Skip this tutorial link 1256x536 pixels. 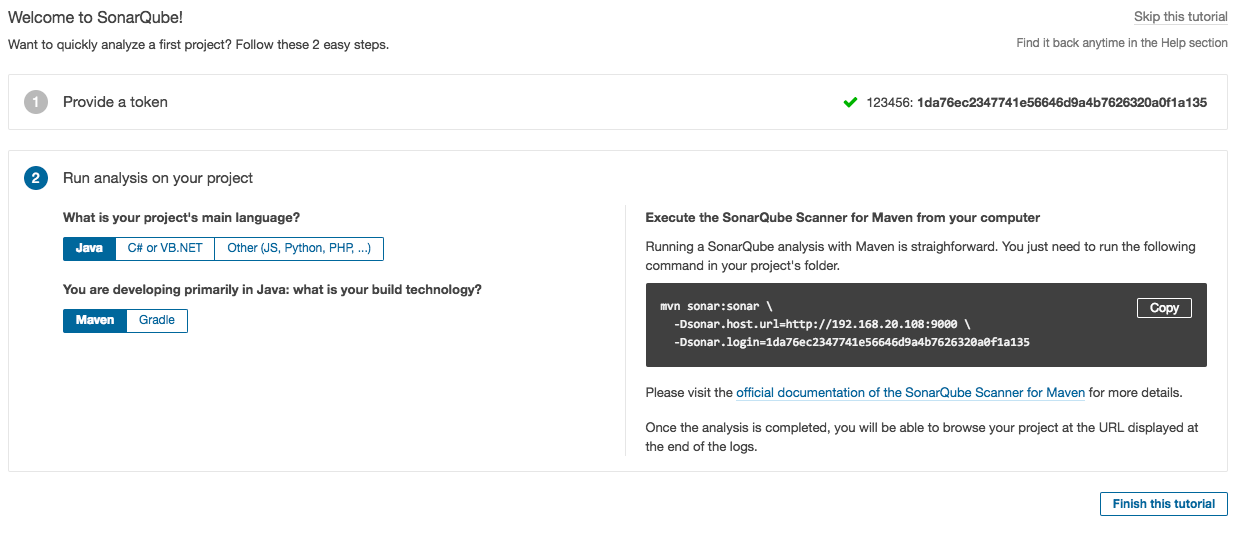[x=1181, y=17]
